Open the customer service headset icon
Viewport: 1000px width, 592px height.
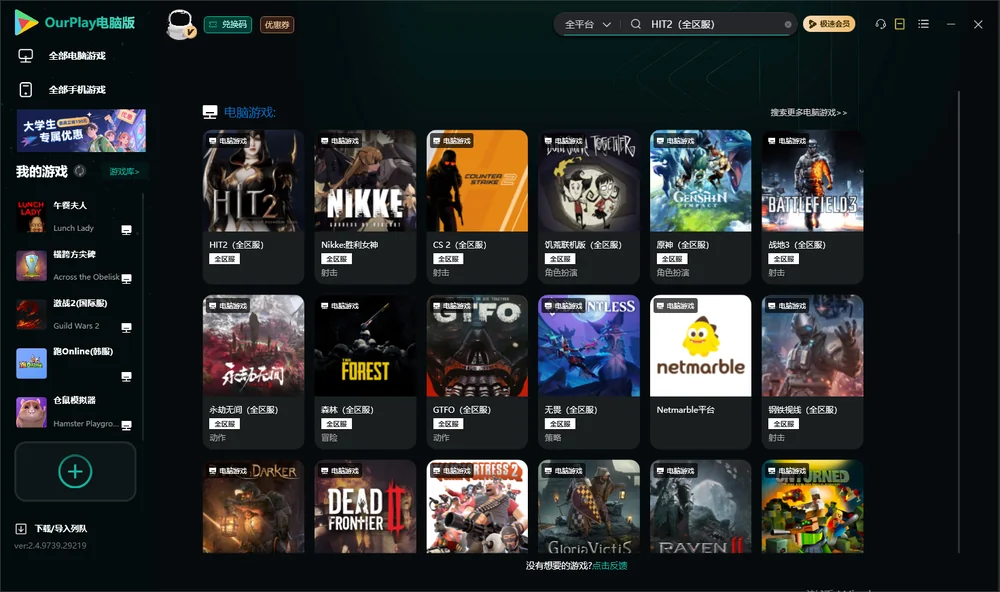point(881,24)
